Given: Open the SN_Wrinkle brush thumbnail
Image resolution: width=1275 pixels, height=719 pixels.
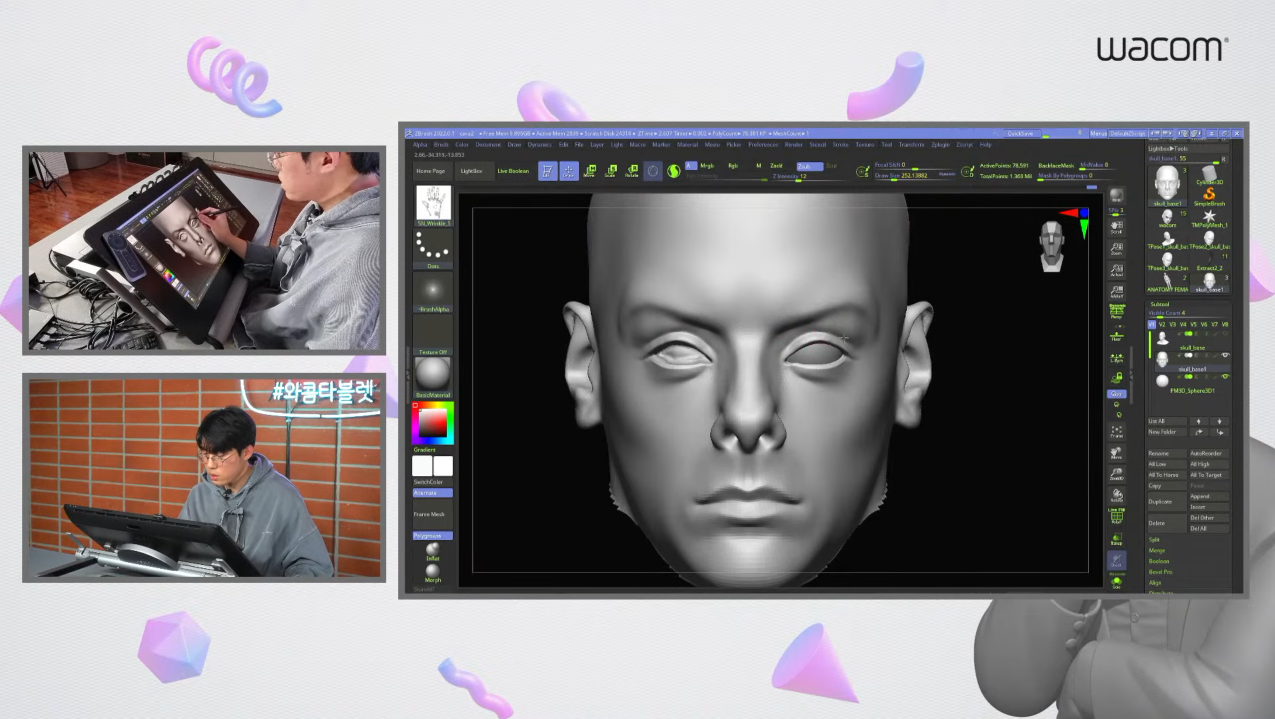Looking at the screenshot, I should [433, 206].
